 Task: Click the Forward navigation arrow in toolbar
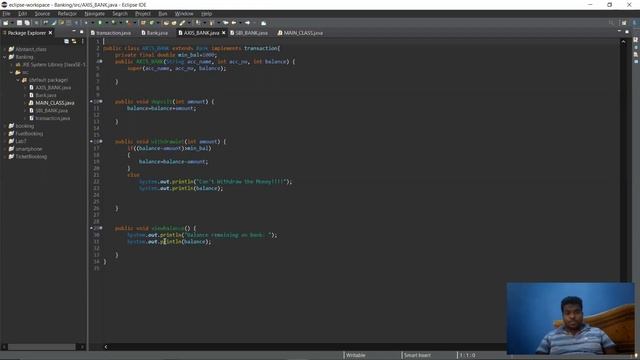tap(247, 23)
